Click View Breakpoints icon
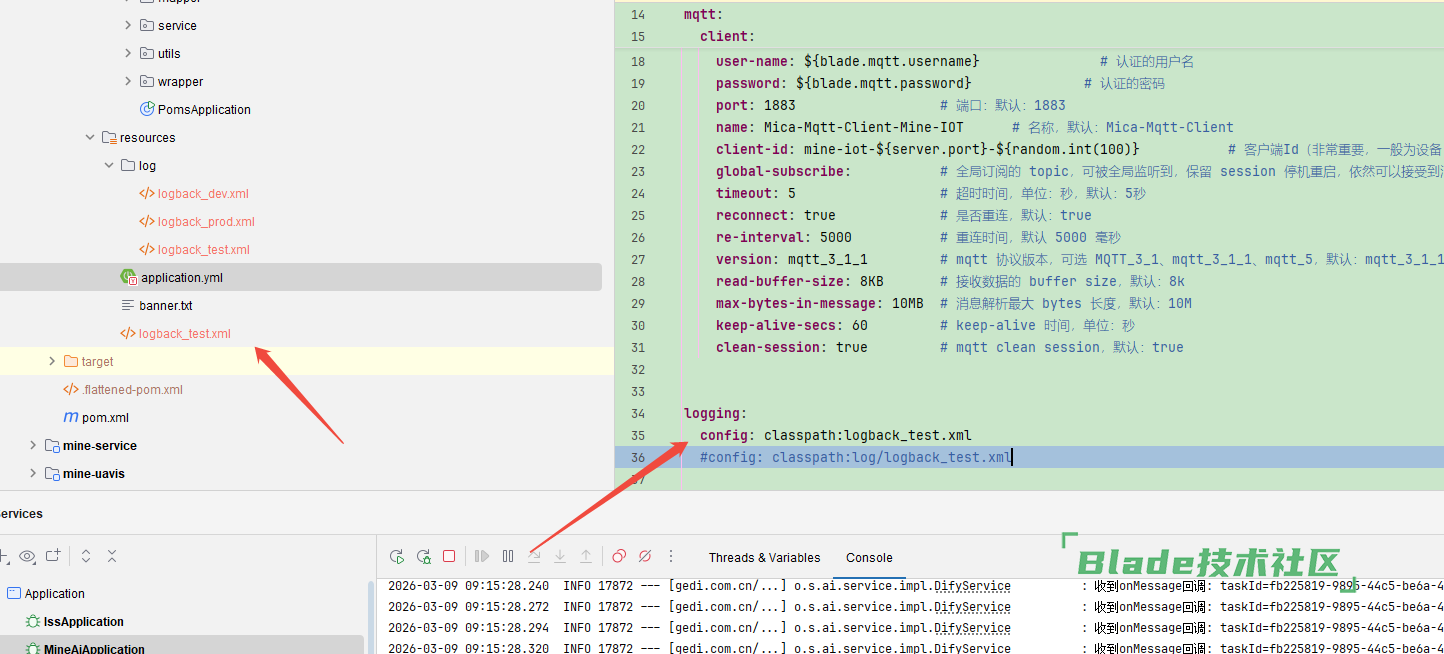 619,557
